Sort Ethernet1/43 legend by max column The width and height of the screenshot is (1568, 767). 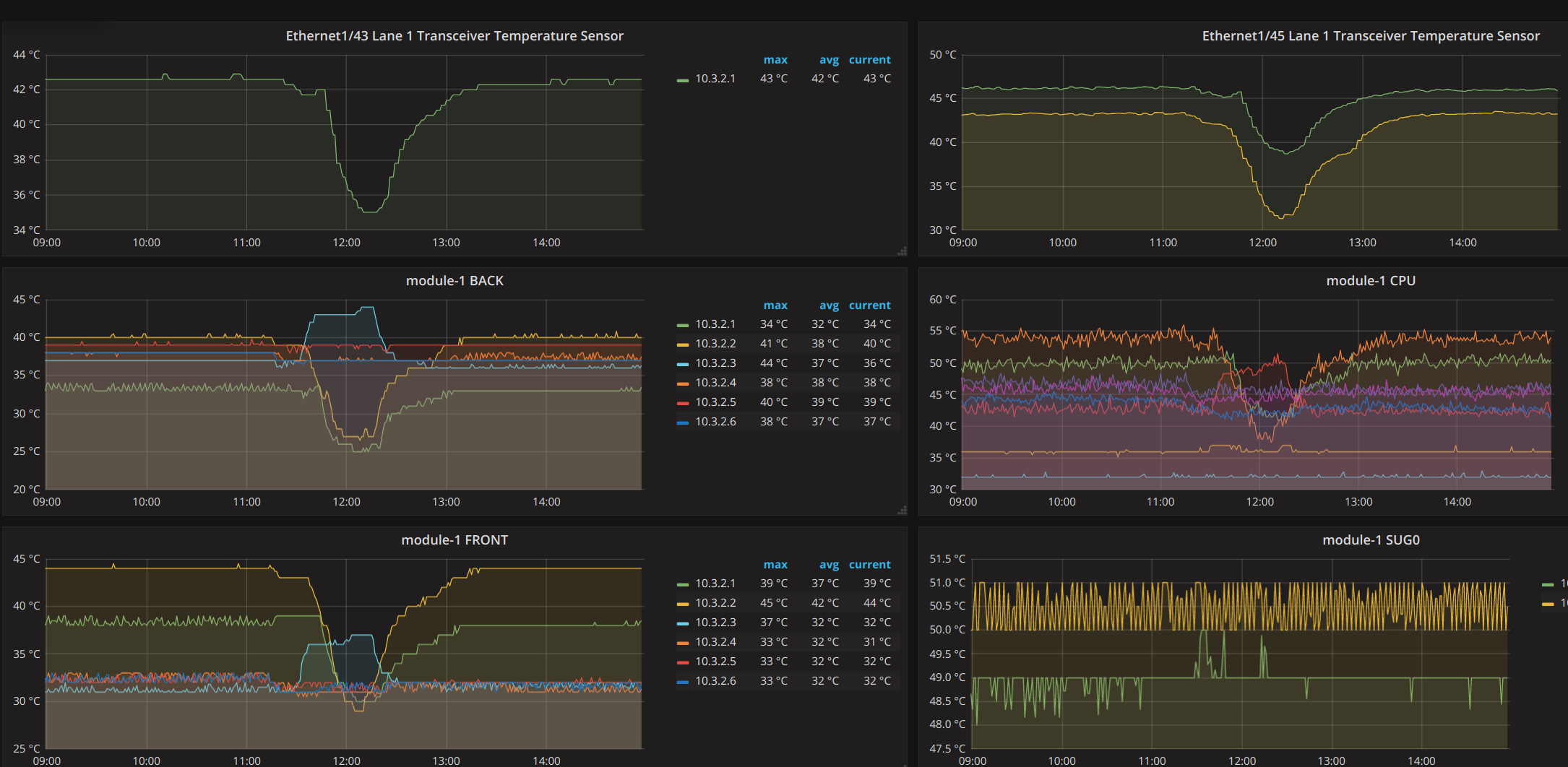tap(775, 60)
